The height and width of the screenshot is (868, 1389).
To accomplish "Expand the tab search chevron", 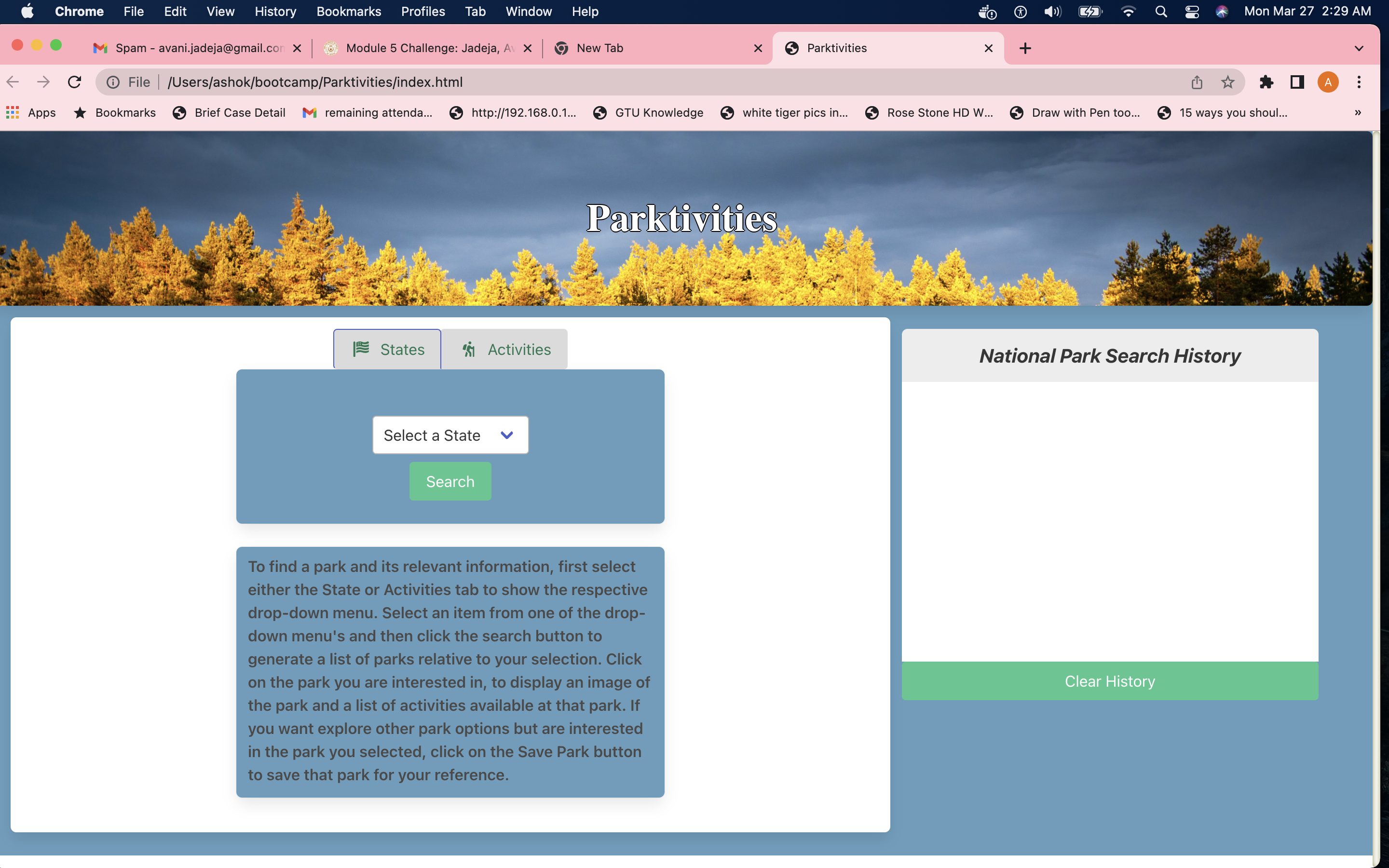I will [x=1359, y=48].
